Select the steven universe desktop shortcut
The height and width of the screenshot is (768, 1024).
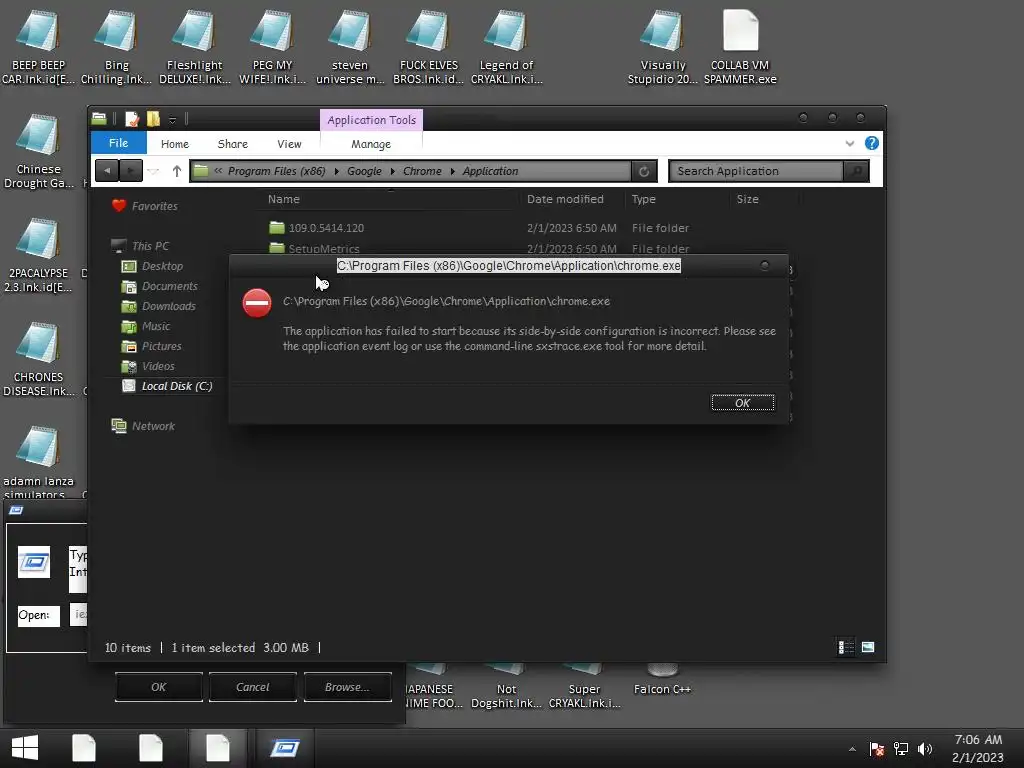point(350,47)
